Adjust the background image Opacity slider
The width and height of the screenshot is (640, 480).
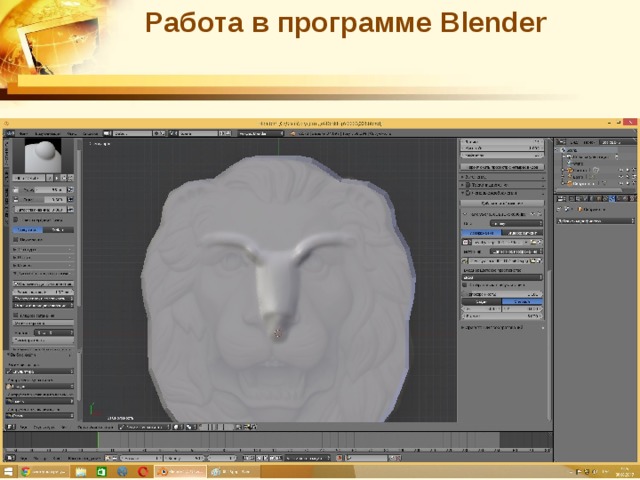point(502,294)
